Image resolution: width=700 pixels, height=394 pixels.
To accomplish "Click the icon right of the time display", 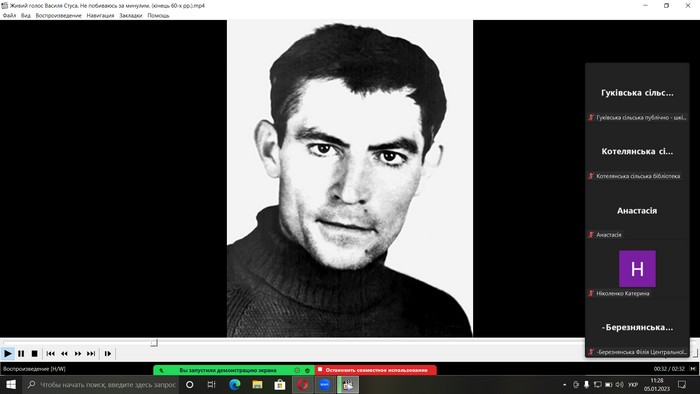I will (693, 369).
